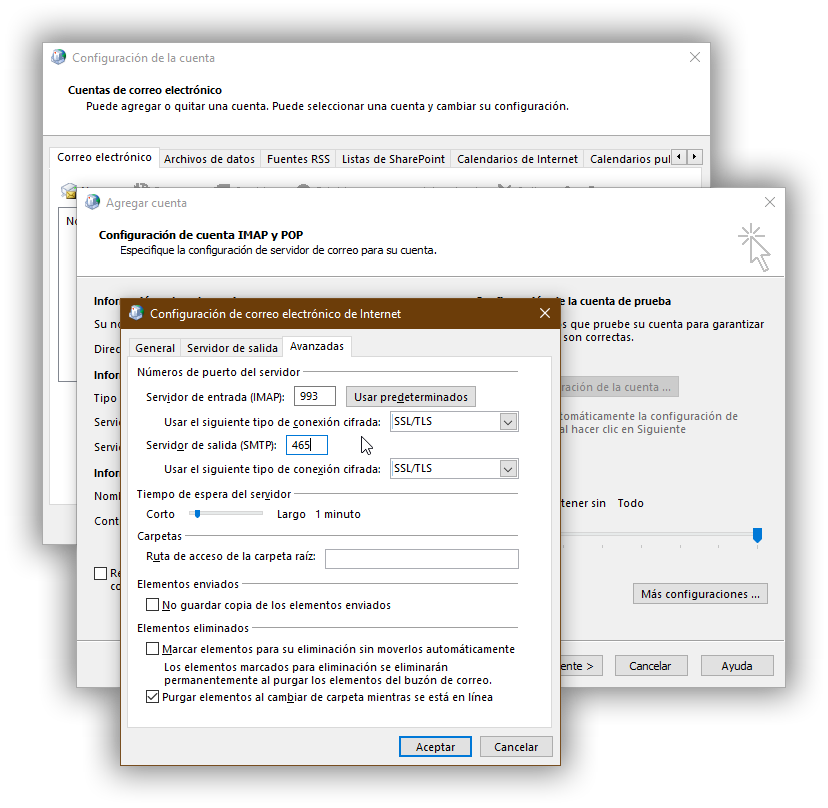Click the Tiempo de espera del servidor slider handle
Image resolution: width=828 pixels, height=808 pixels.
(x=197, y=513)
